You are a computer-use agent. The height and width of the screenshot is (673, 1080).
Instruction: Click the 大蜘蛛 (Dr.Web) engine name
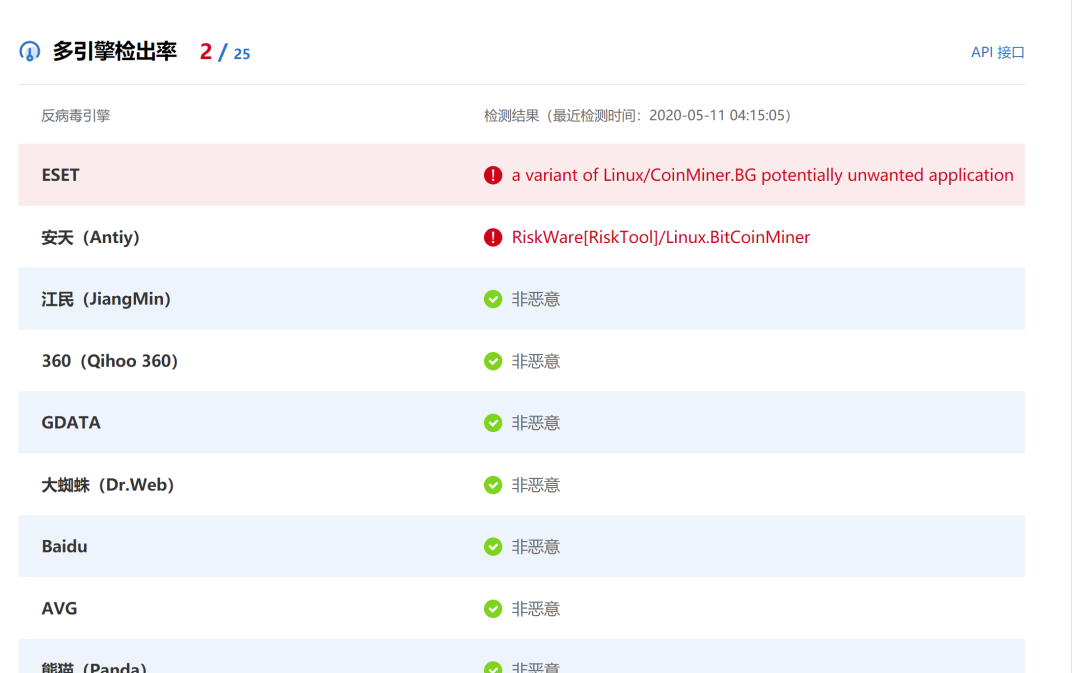pyautogui.click(x=107, y=485)
